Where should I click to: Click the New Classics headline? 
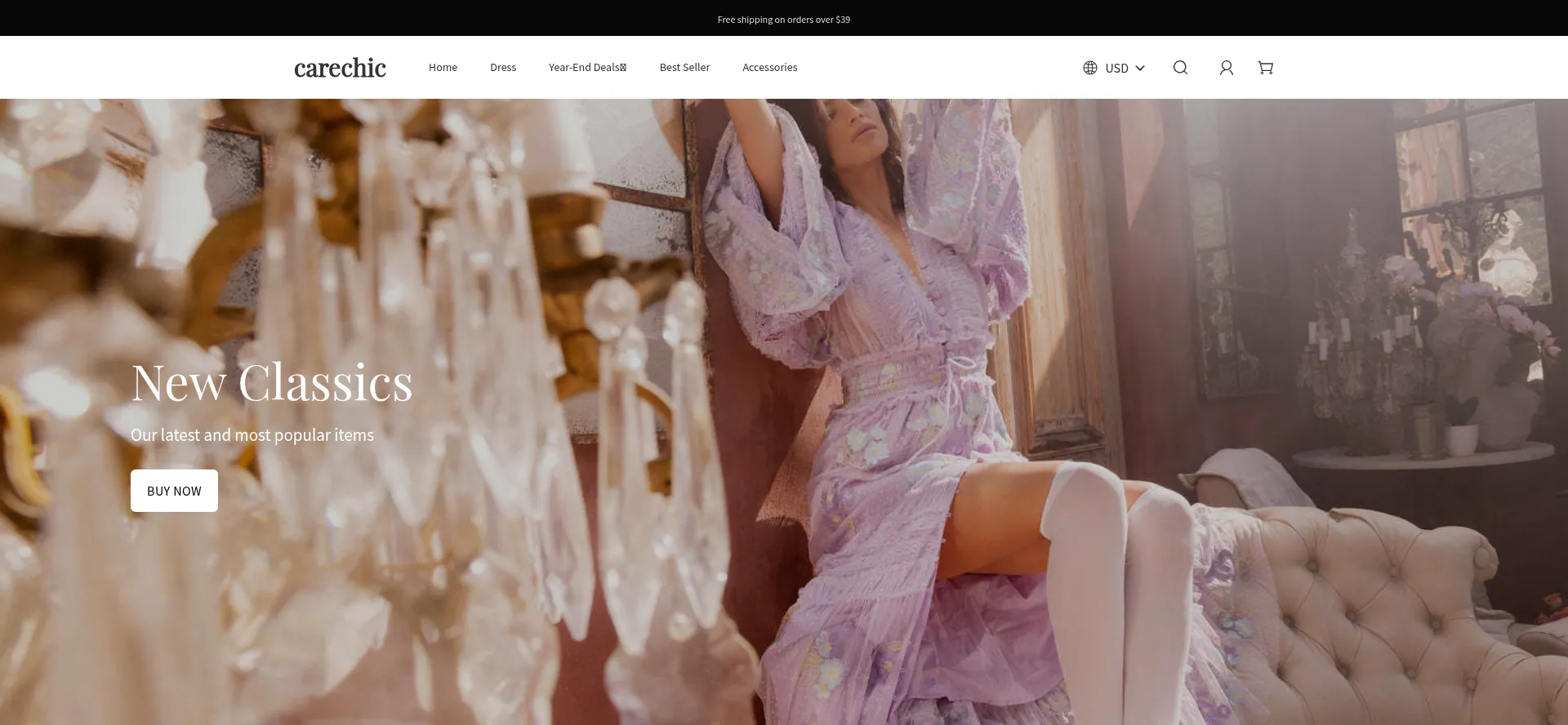[x=272, y=382]
